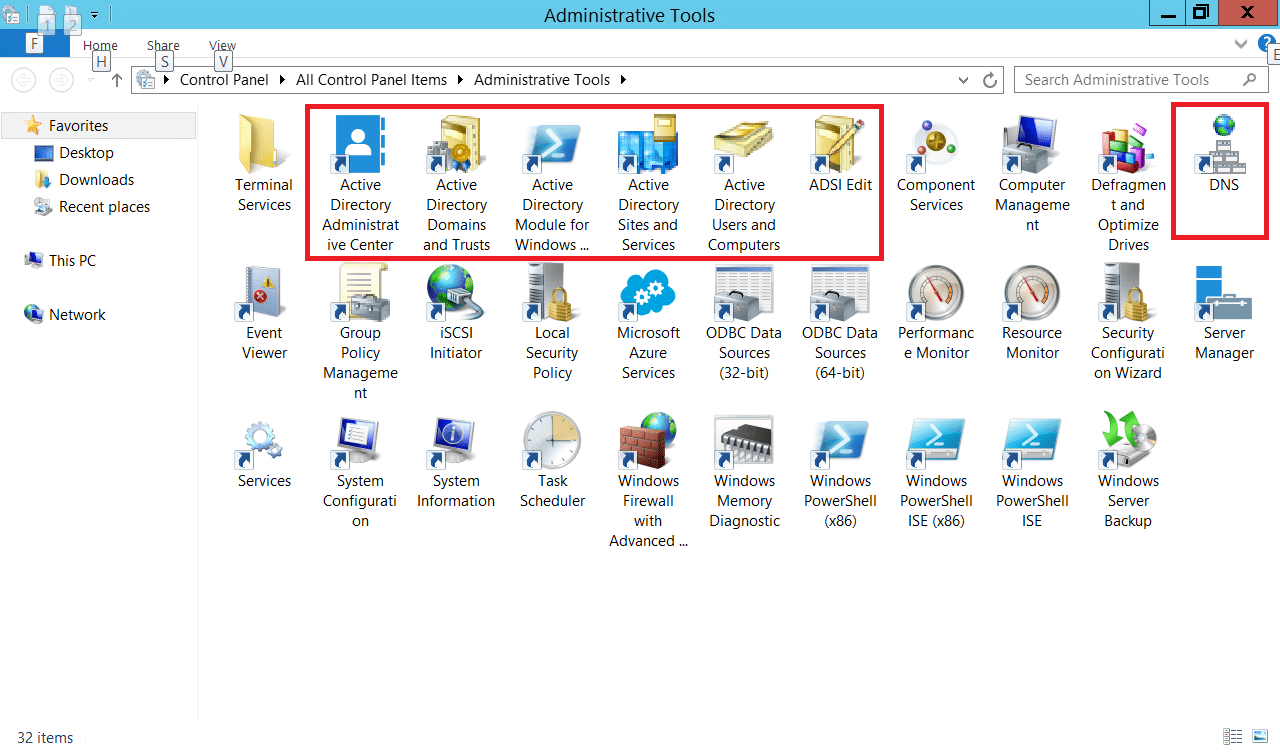
Task: Open System Configuration
Action: (360, 471)
